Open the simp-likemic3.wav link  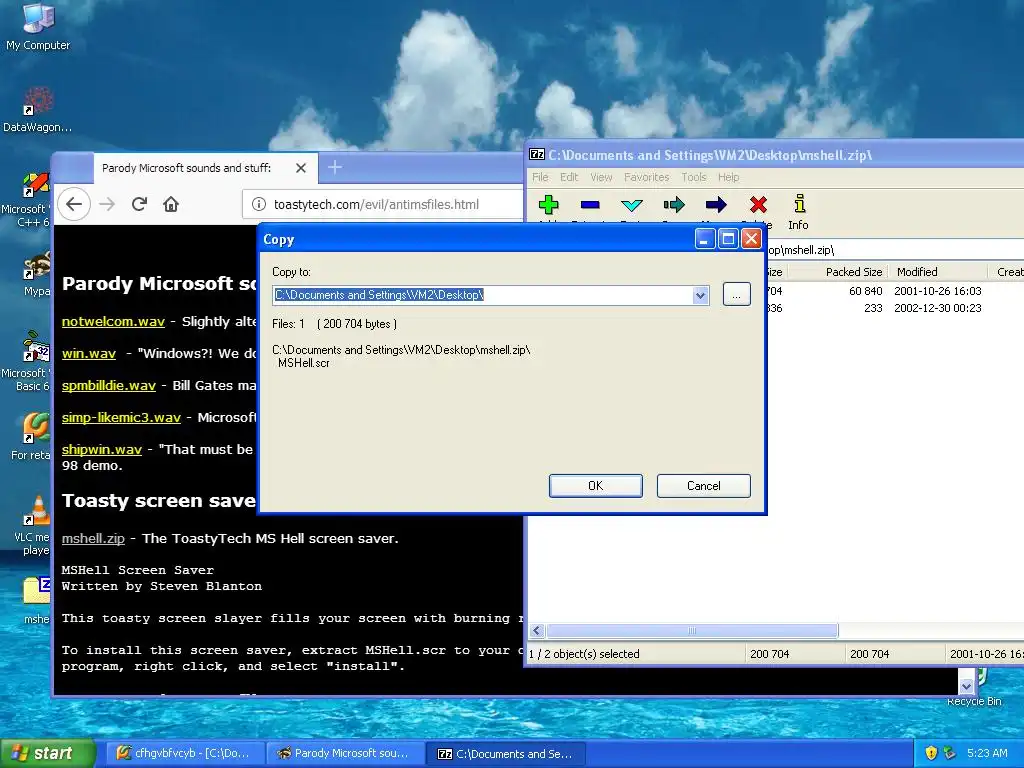coord(121,417)
